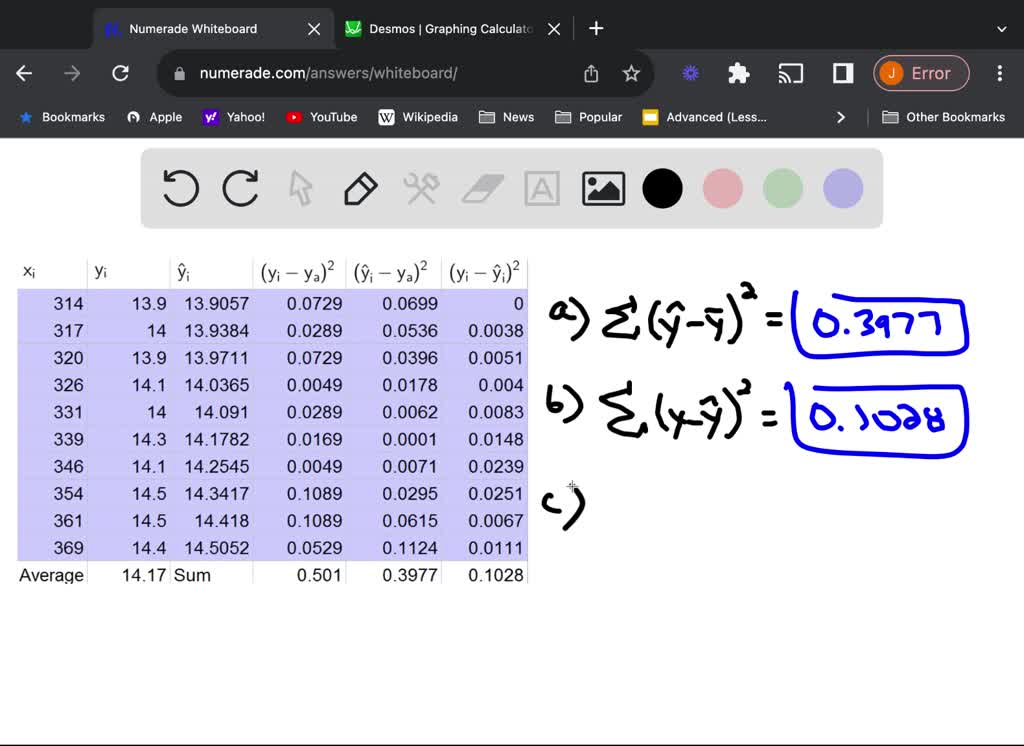
Task: Select the Pen drawing tool
Action: [361, 188]
